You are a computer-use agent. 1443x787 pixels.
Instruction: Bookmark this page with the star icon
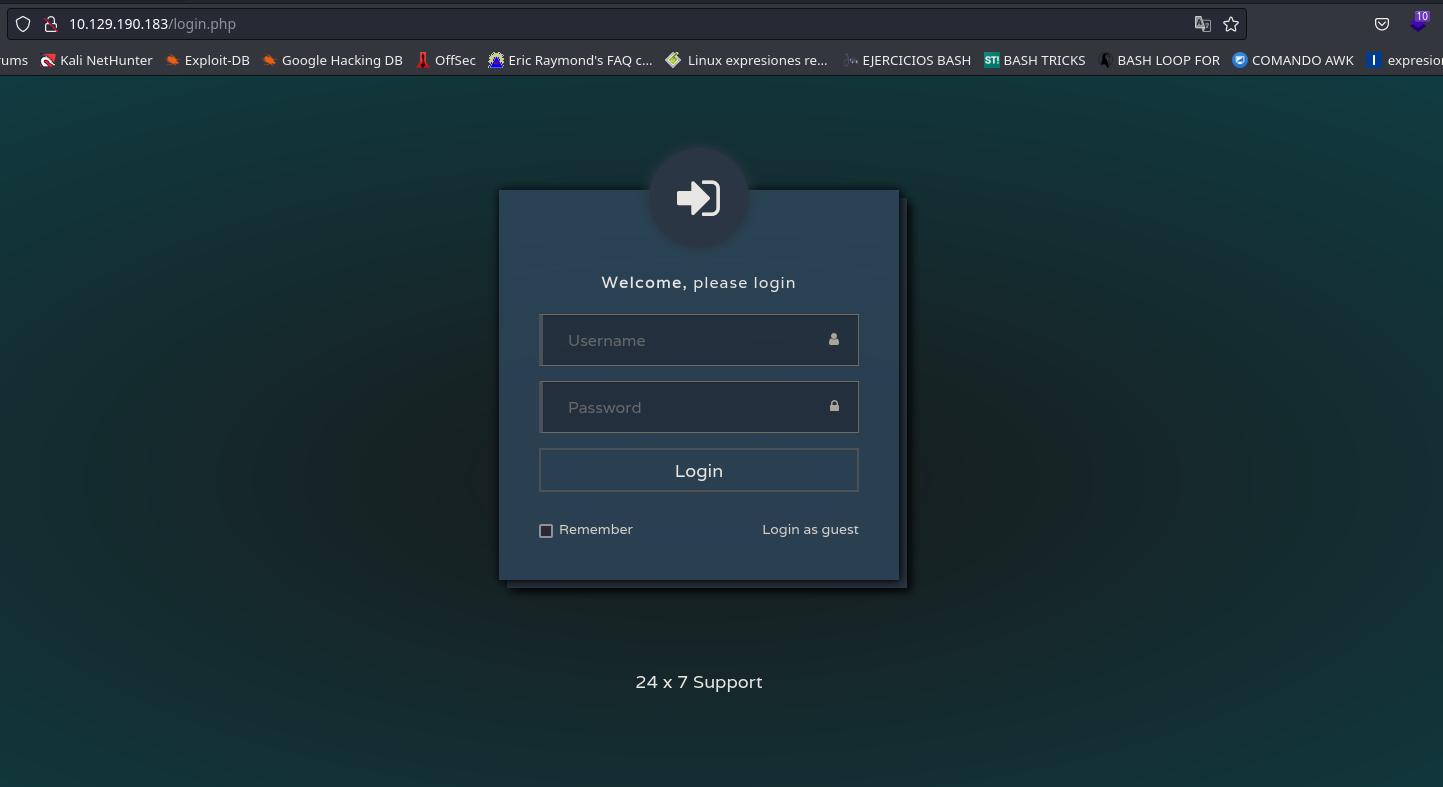click(1231, 24)
